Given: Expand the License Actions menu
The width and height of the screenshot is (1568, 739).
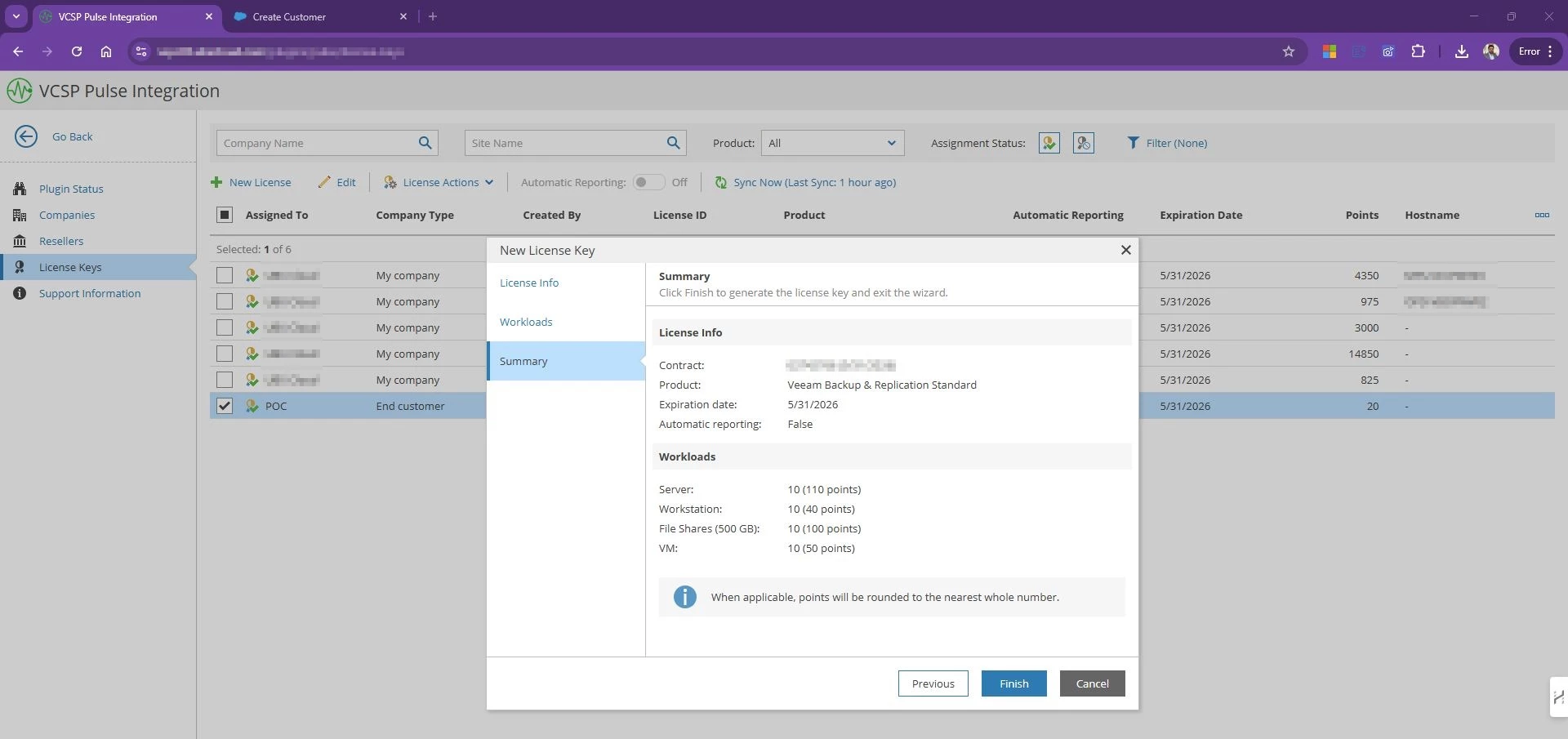Looking at the screenshot, I should coord(439,182).
